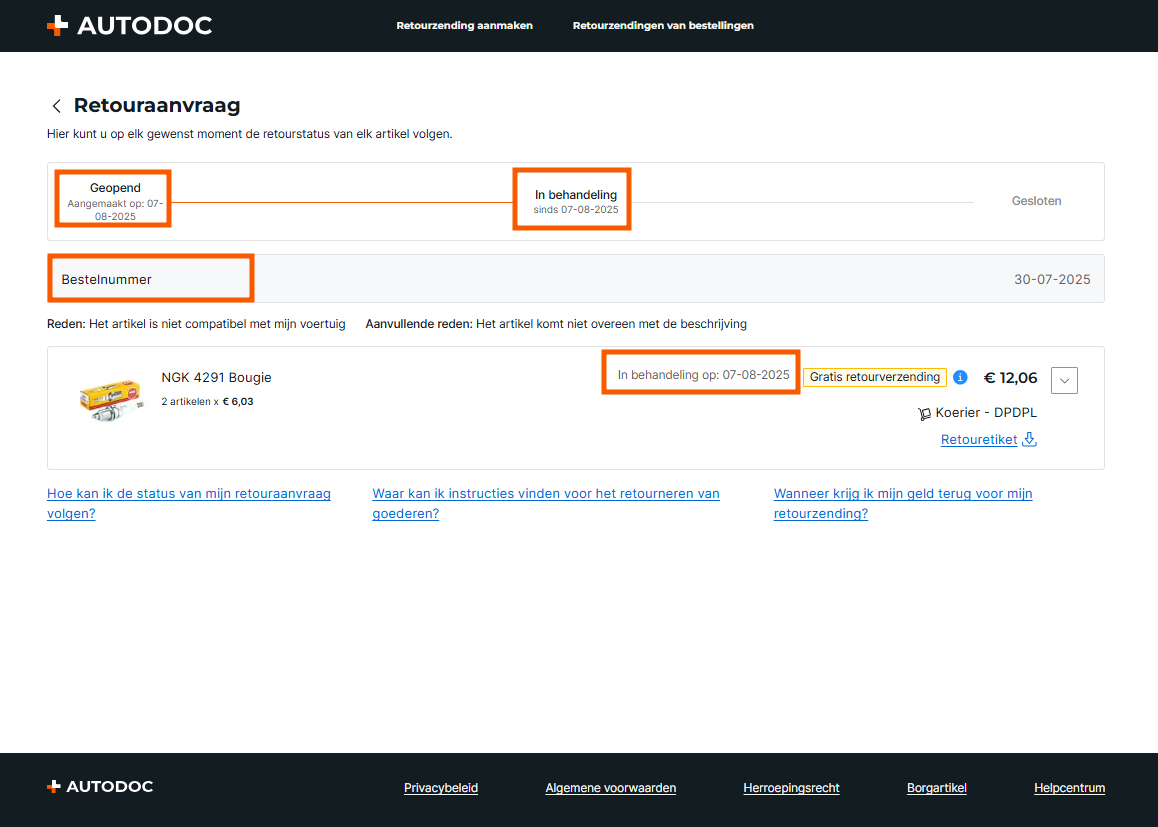Open the Retourzending aanmaken menu item

tap(464, 26)
